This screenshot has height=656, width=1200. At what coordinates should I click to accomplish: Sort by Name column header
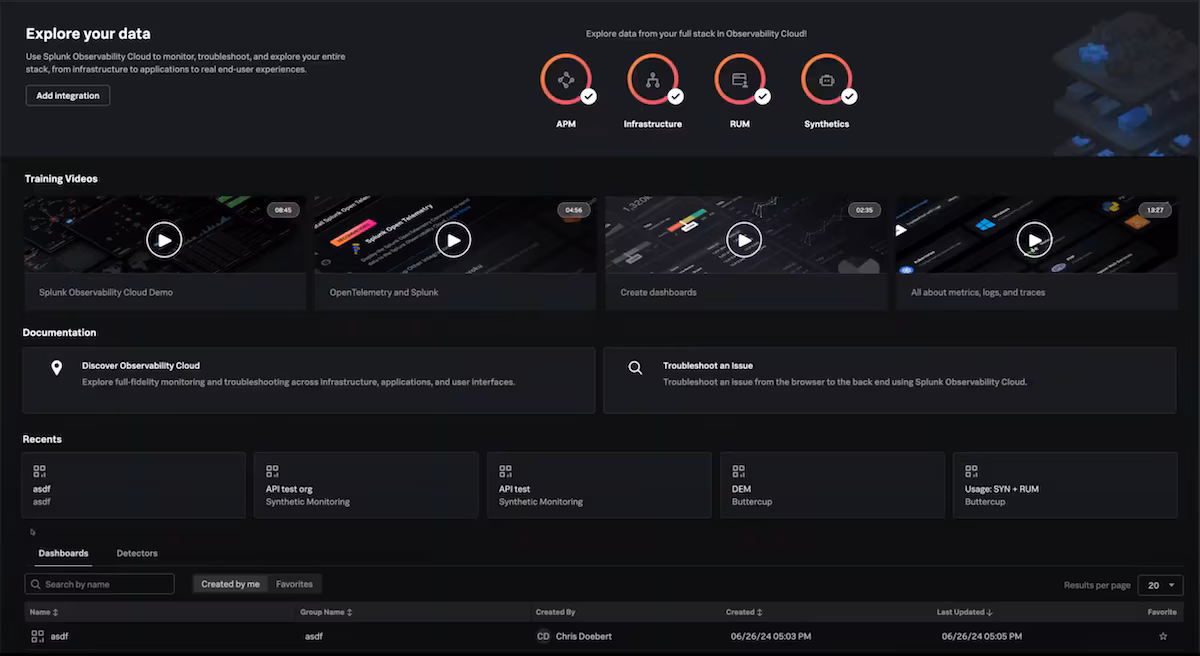coord(44,612)
